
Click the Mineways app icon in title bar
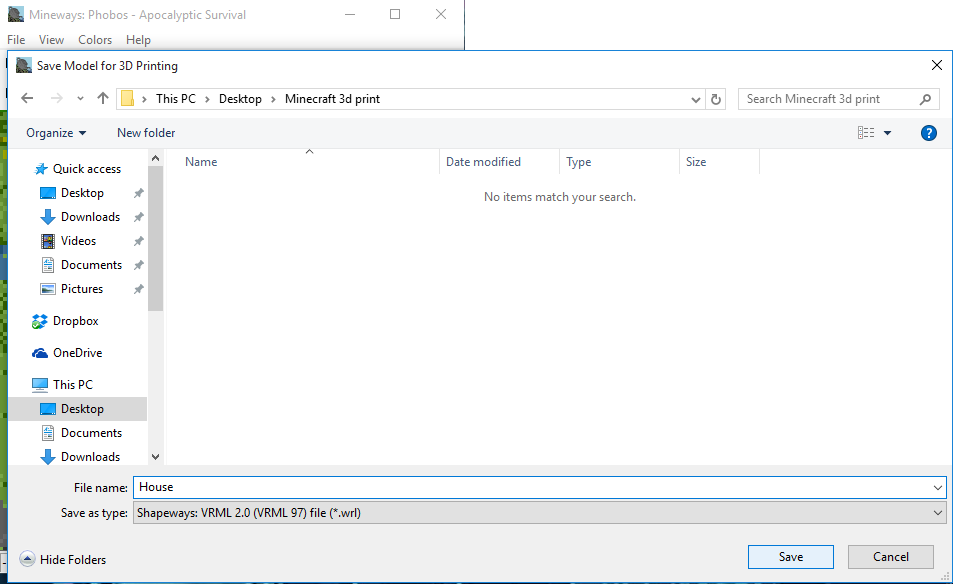click(16, 14)
